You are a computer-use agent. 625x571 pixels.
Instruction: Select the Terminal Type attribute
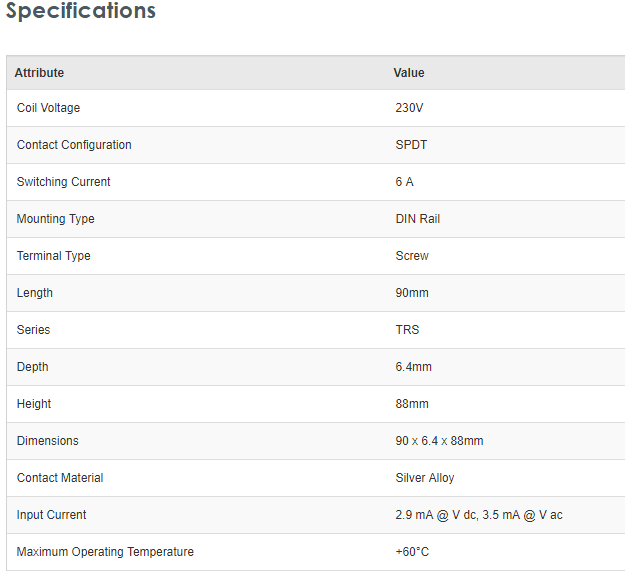(x=54, y=256)
